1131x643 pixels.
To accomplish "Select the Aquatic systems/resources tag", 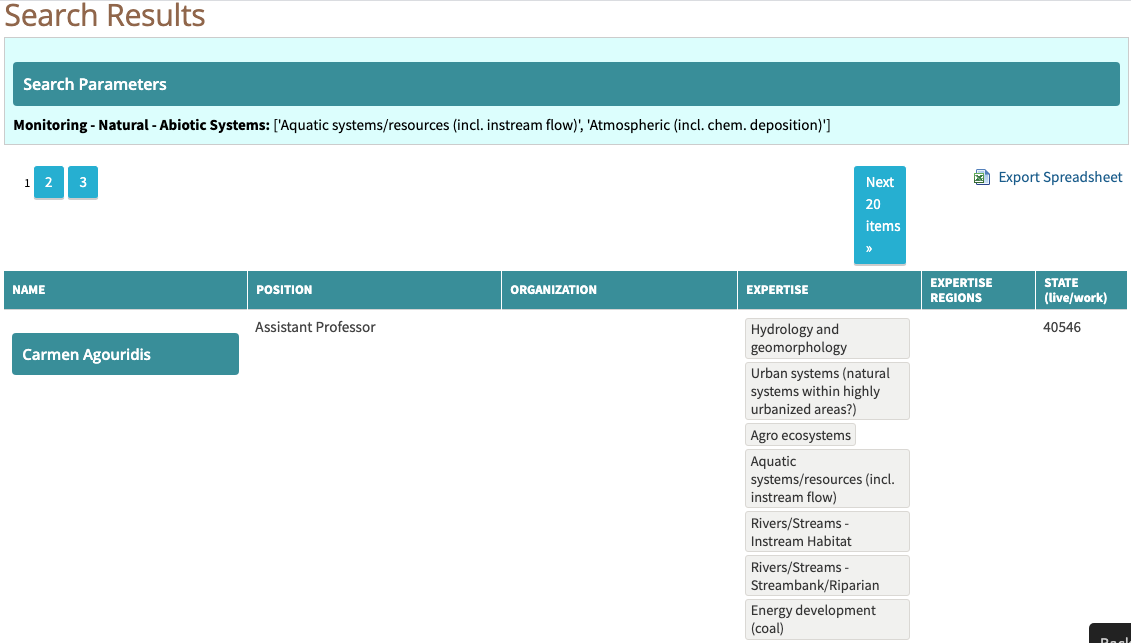I will pyautogui.click(x=827, y=479).
